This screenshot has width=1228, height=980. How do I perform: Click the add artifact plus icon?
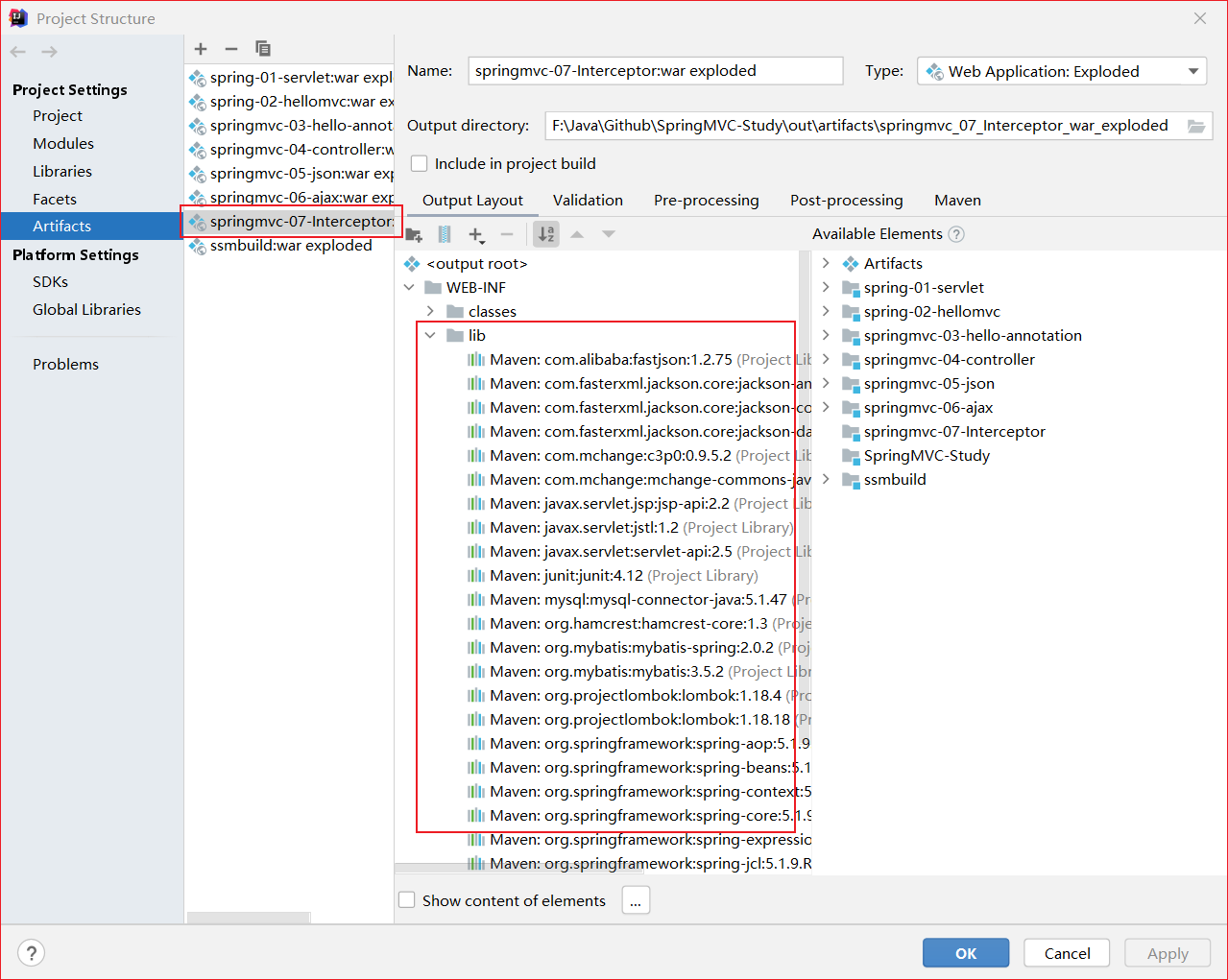click(201, 49)
